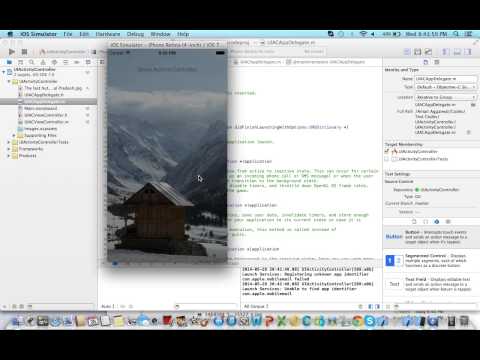This screenshot has width=480, height=360.
Task: Open the Find navigator search icon
Action: [32, 62]
